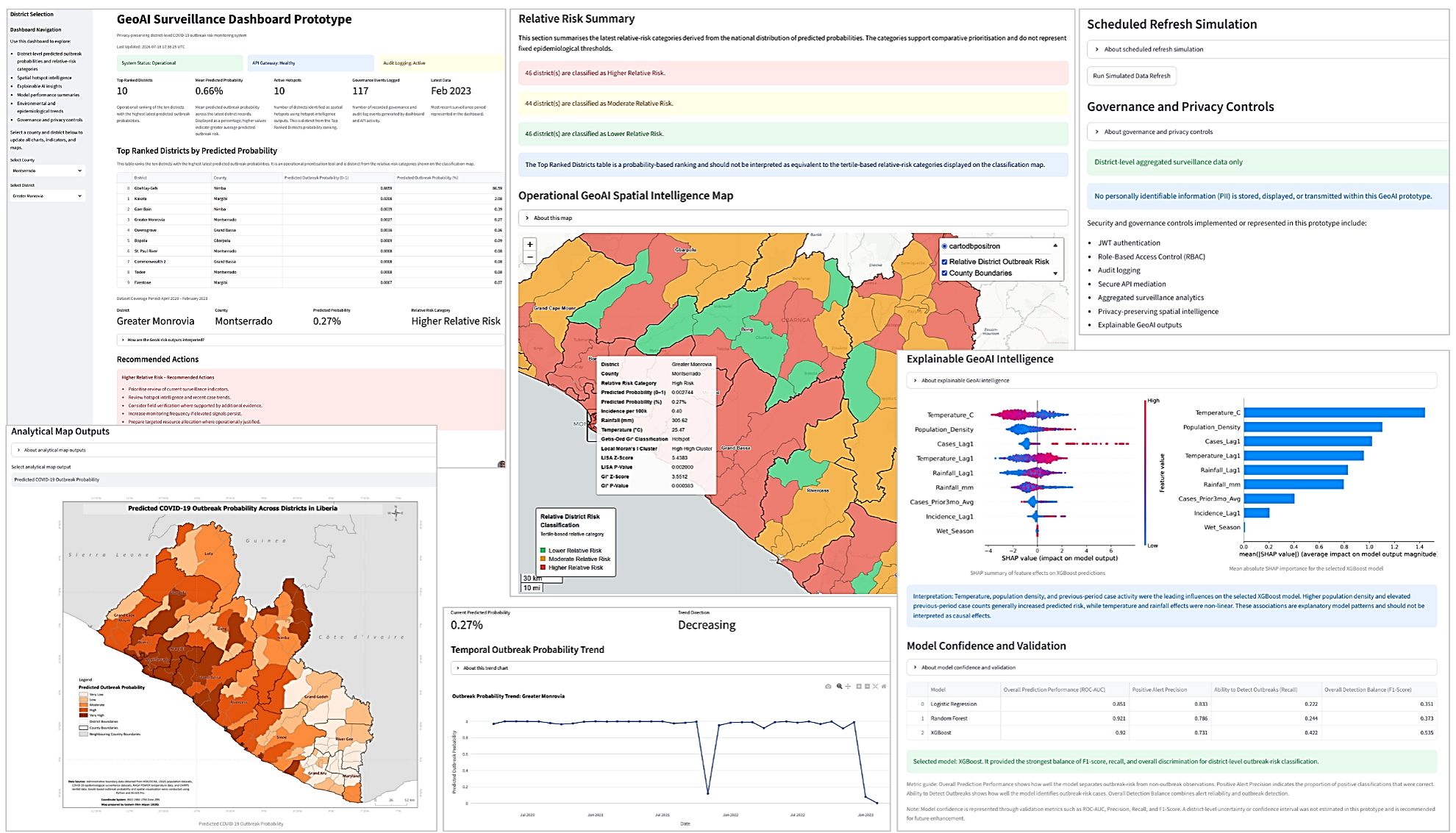The height and width of the screenshot is (833, 1456).
Task: Click the Population_Density bar in SHAP importance chart
Action: [1313, 427]
